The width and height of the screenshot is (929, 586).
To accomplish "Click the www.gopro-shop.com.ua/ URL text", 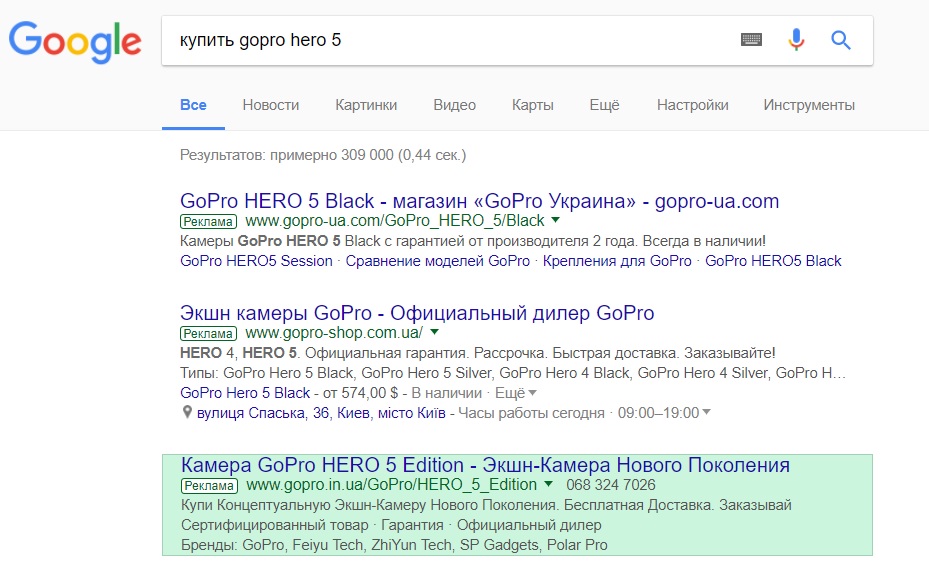I will [x=334, y=332].
